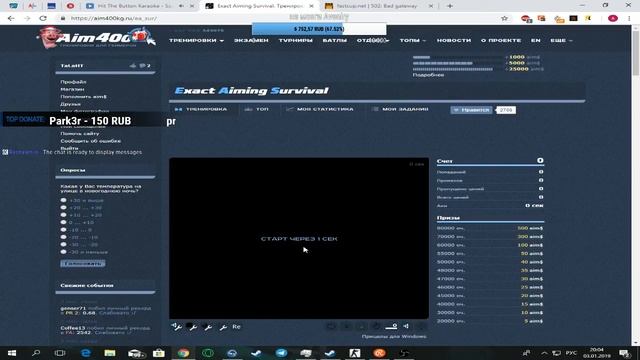Launch Microsoft Edge from the taskbar
Screen dimensions: 640x360
85,353
